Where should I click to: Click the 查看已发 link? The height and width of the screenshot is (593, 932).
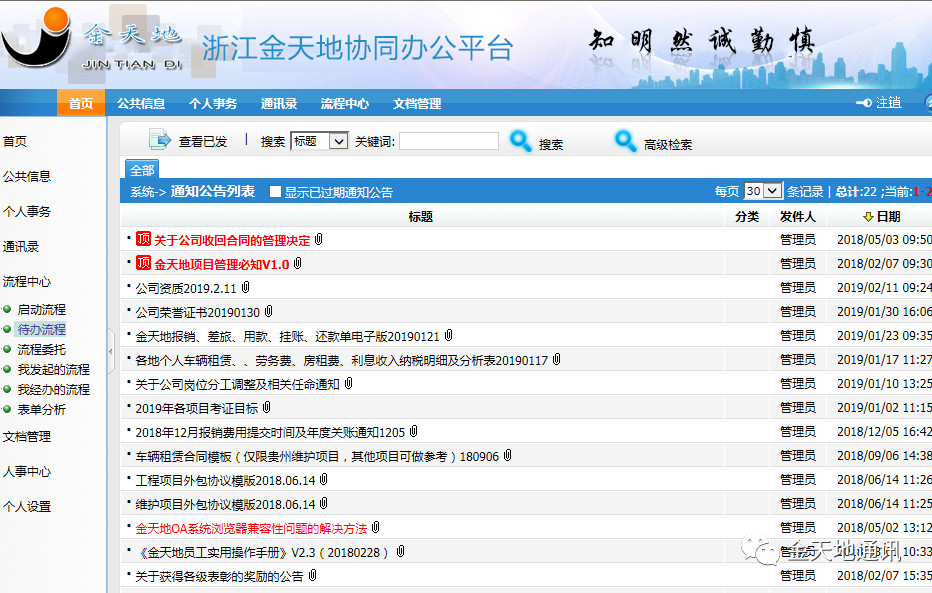point(203,142)
